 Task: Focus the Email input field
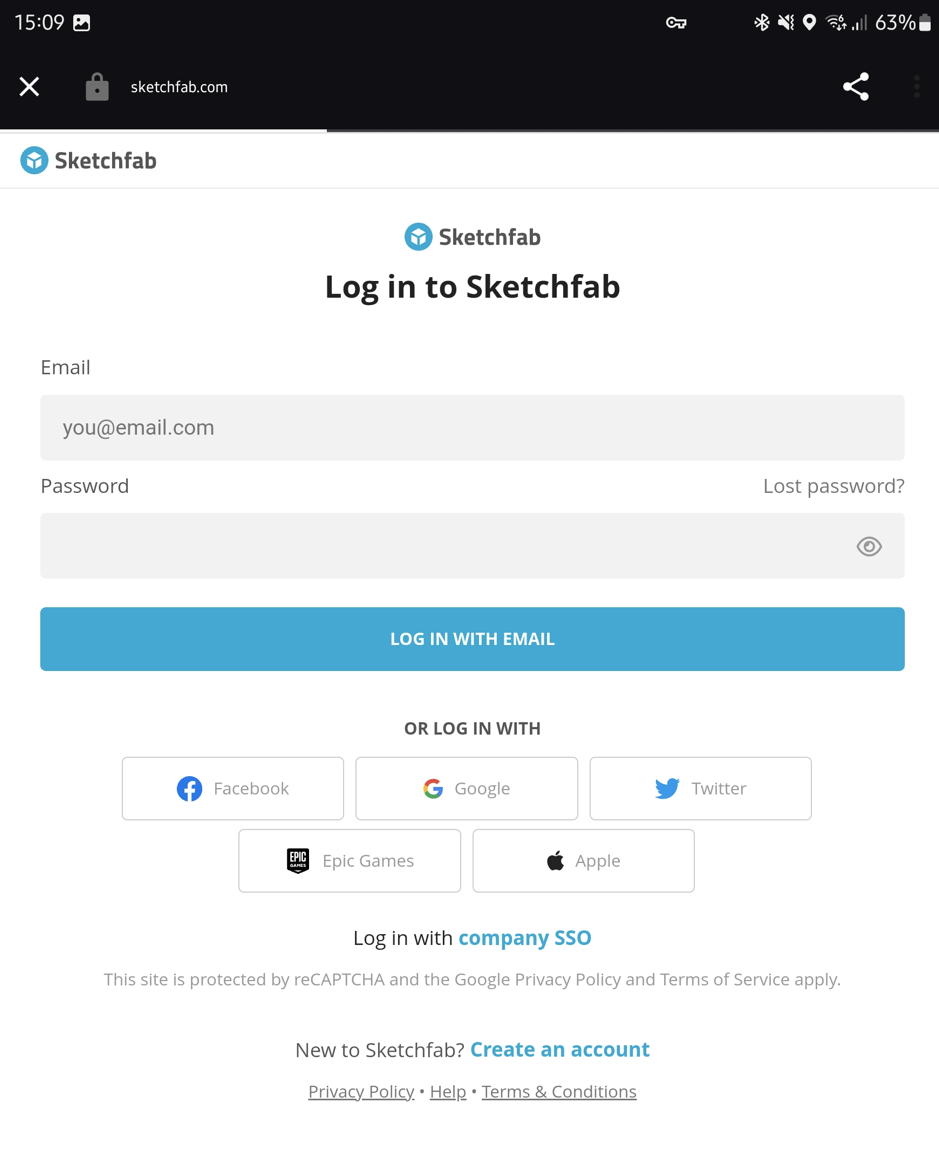point(472,428)
